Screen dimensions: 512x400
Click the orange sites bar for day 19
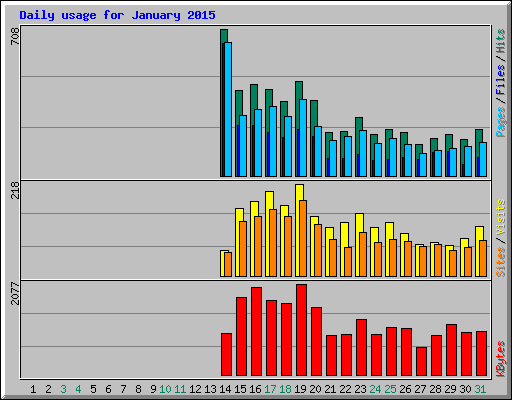coord(303,238)
